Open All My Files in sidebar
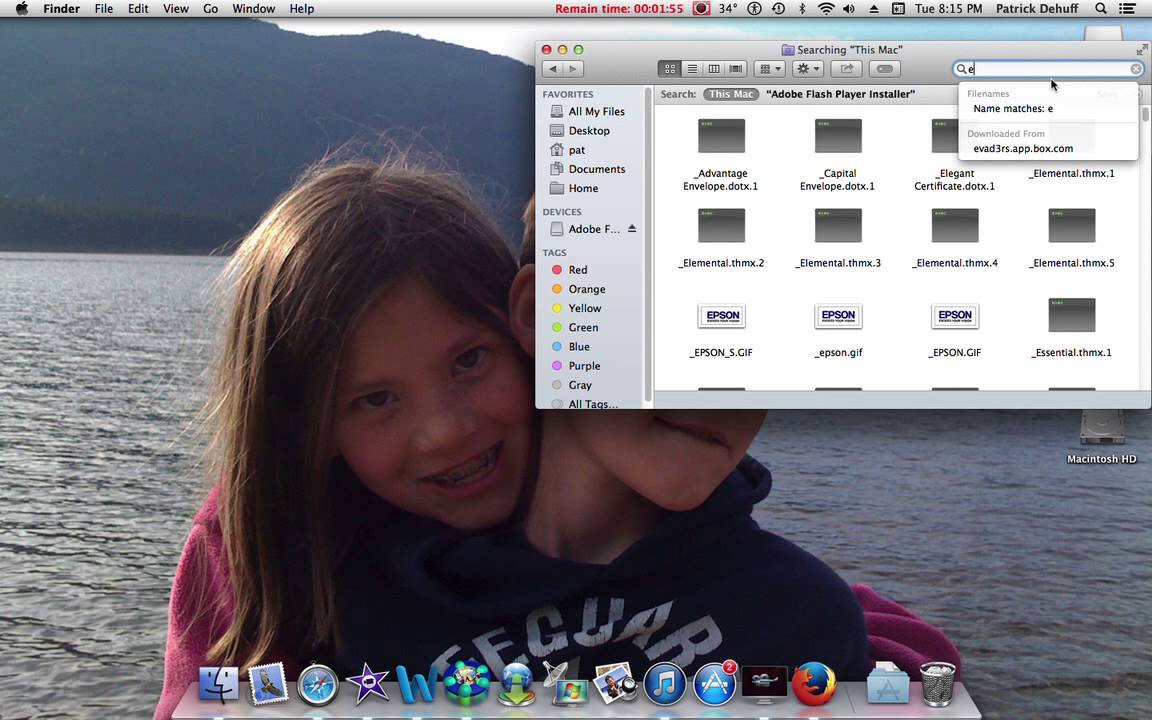This screenshot has width=1152, height=720. (597, 112)
